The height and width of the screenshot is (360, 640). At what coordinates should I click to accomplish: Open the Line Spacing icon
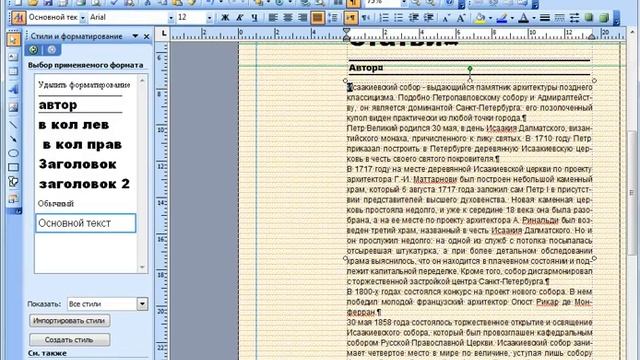(333, 18)
